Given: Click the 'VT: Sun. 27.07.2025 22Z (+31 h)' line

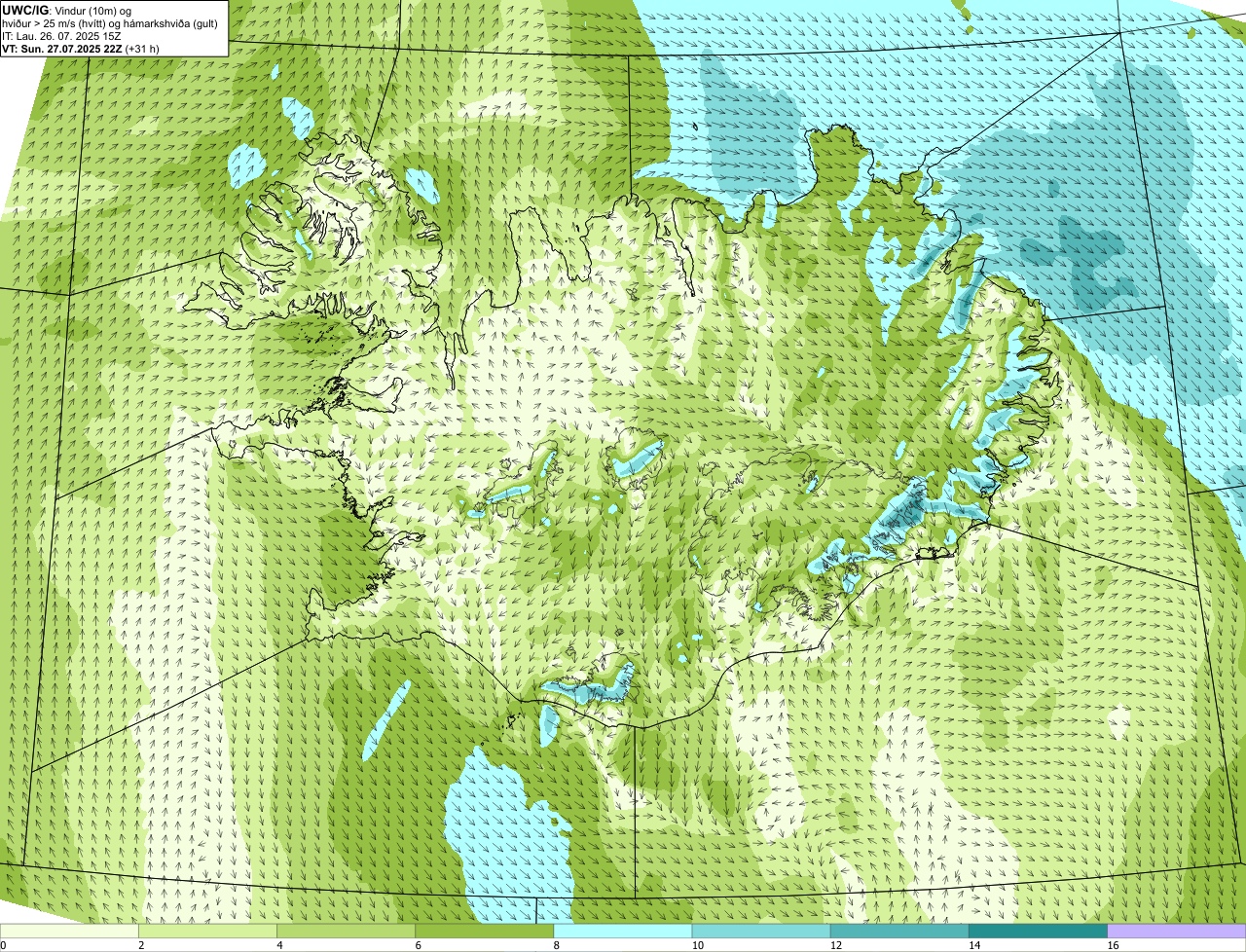Looking at the screenshot, I should tap(81, 48).
